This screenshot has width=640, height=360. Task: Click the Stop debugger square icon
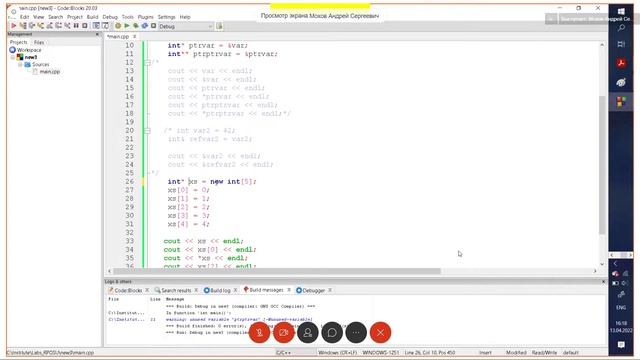click(84, 26)
